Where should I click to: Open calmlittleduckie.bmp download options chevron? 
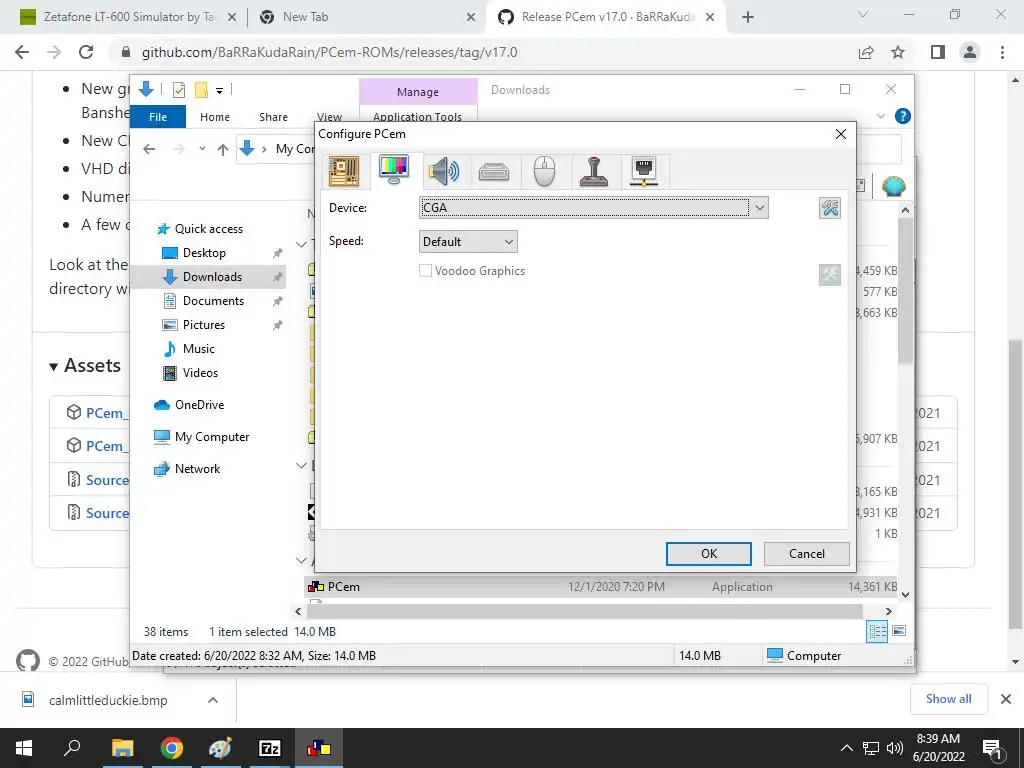click(x=213, y=700)
